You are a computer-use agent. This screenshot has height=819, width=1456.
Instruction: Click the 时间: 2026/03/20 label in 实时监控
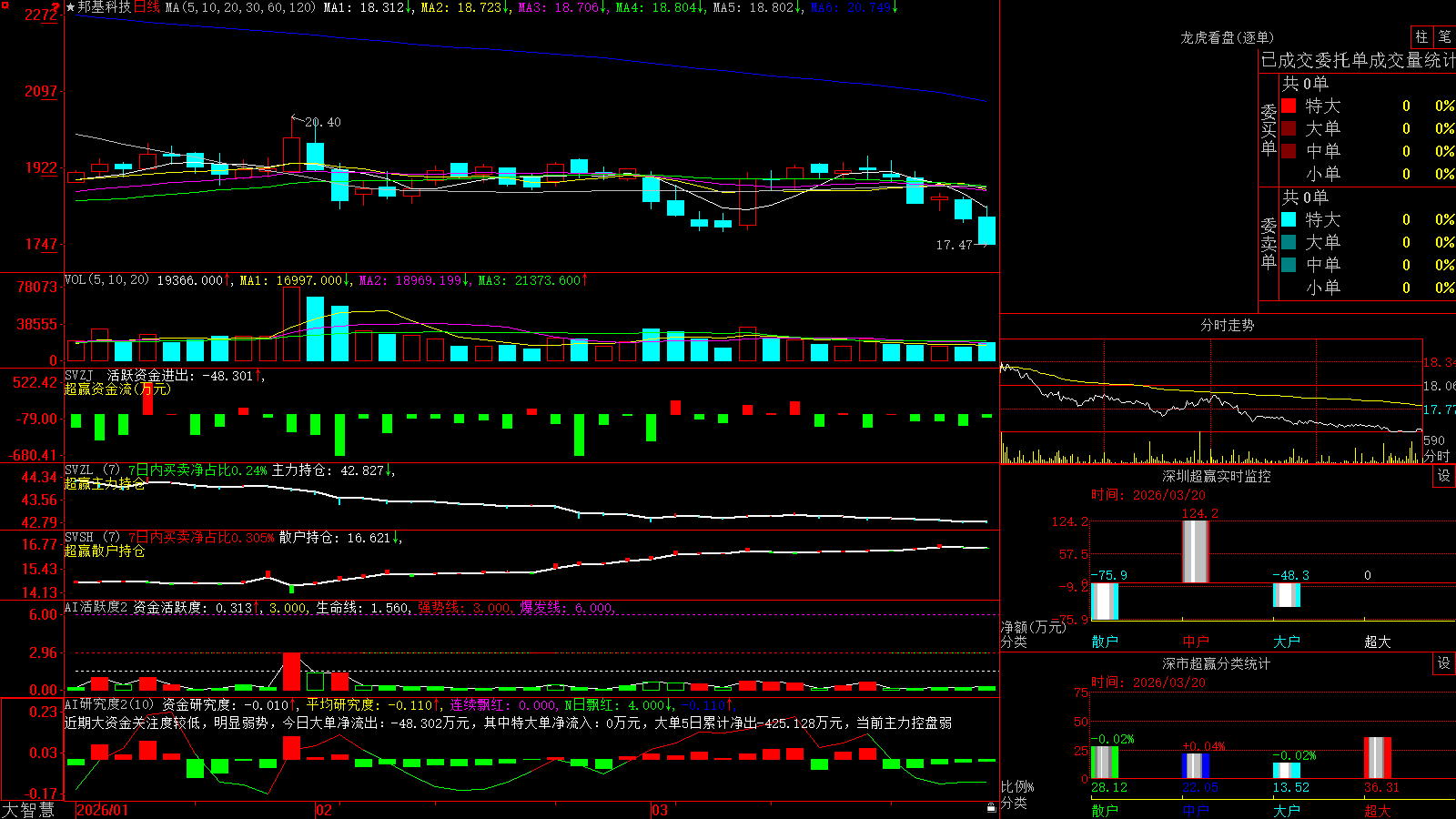(1148, 495)
